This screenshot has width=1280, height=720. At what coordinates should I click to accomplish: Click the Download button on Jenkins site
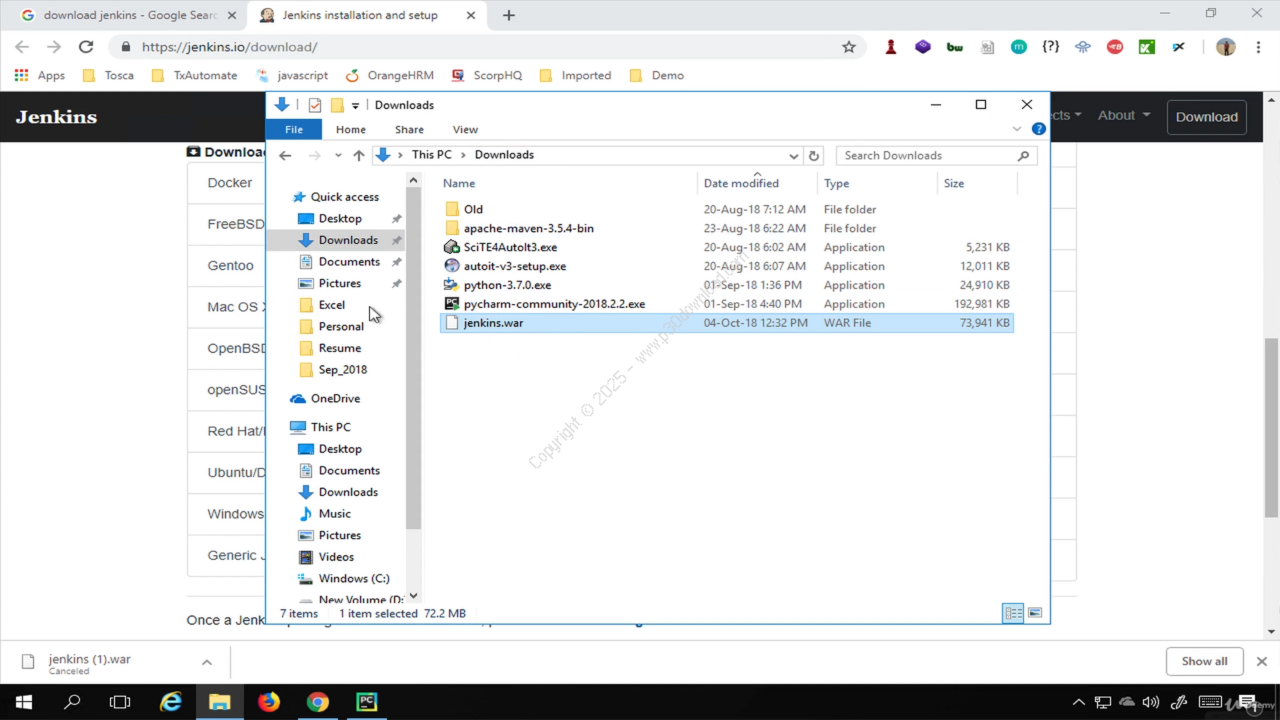1207,116
